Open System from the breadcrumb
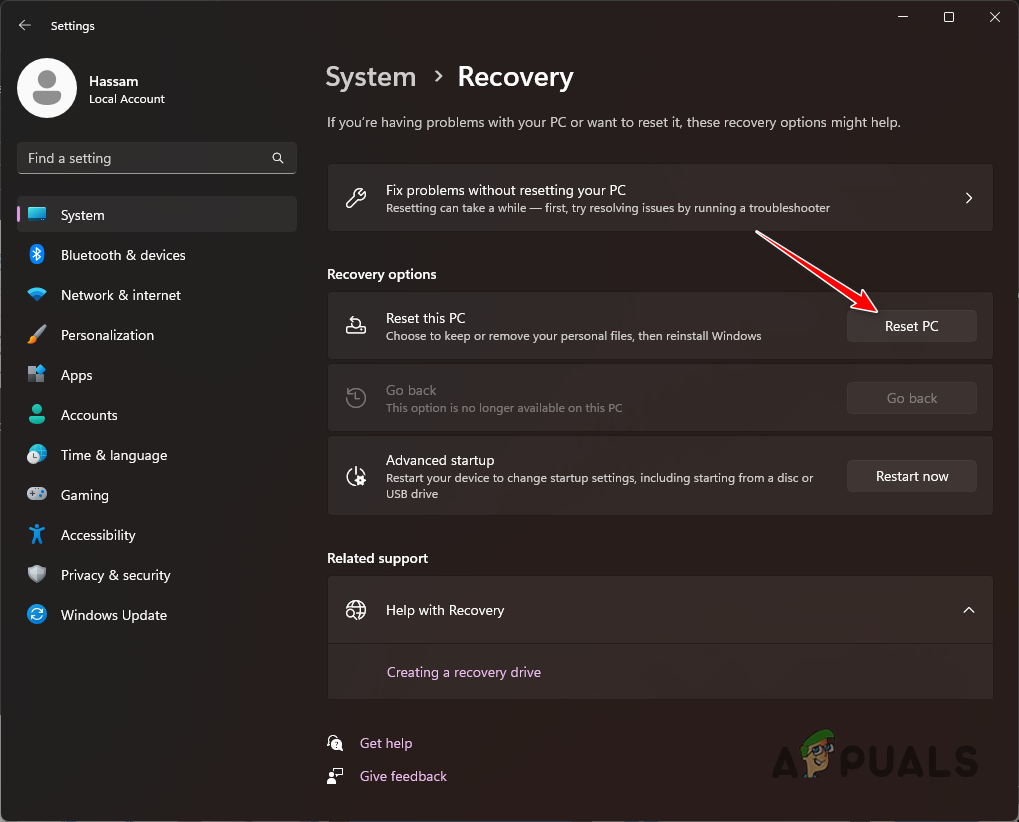Image resolution: width=1019 pixels, height=822 pixels. (370, 77)
